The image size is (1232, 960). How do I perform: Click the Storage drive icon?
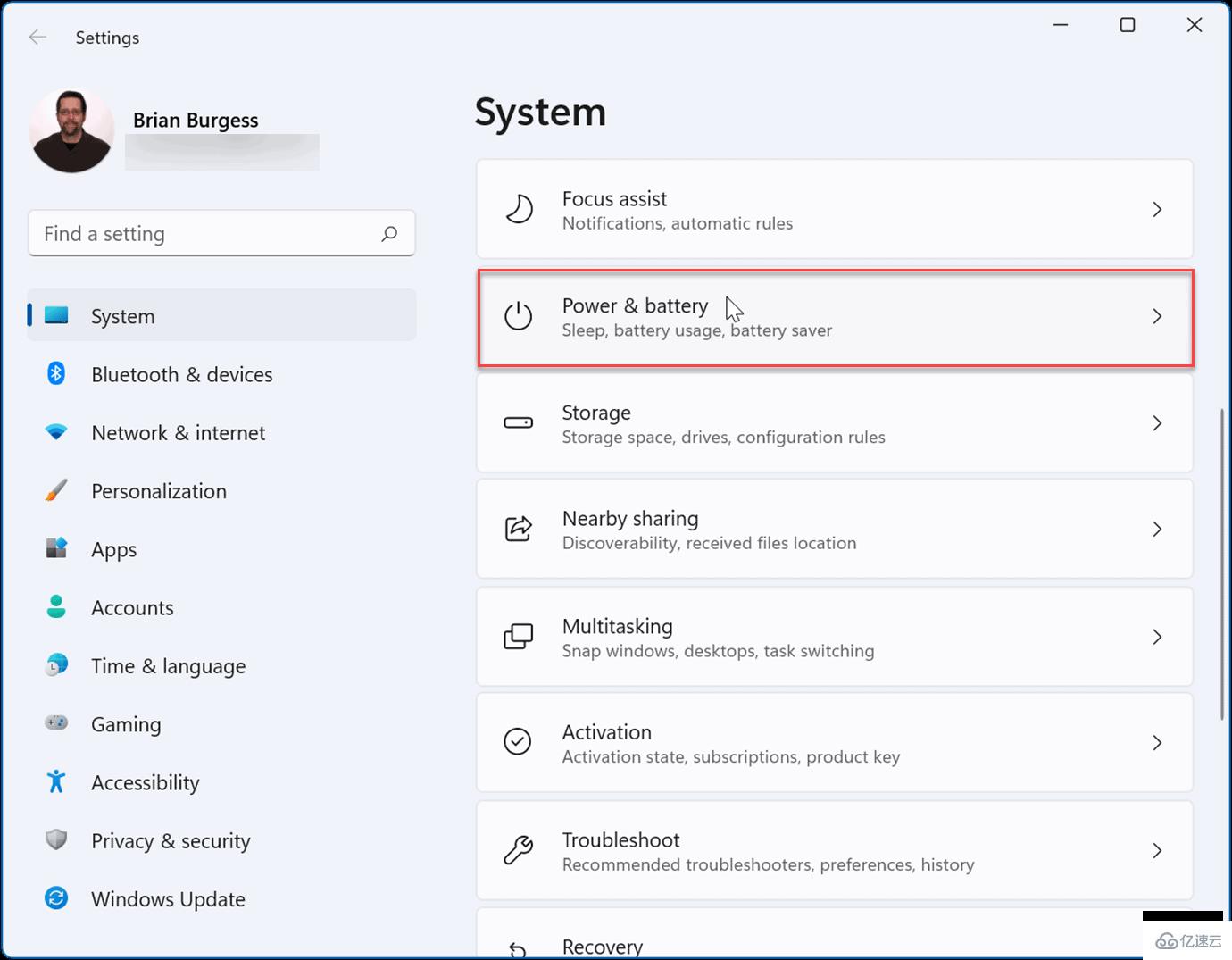[518, 422]
